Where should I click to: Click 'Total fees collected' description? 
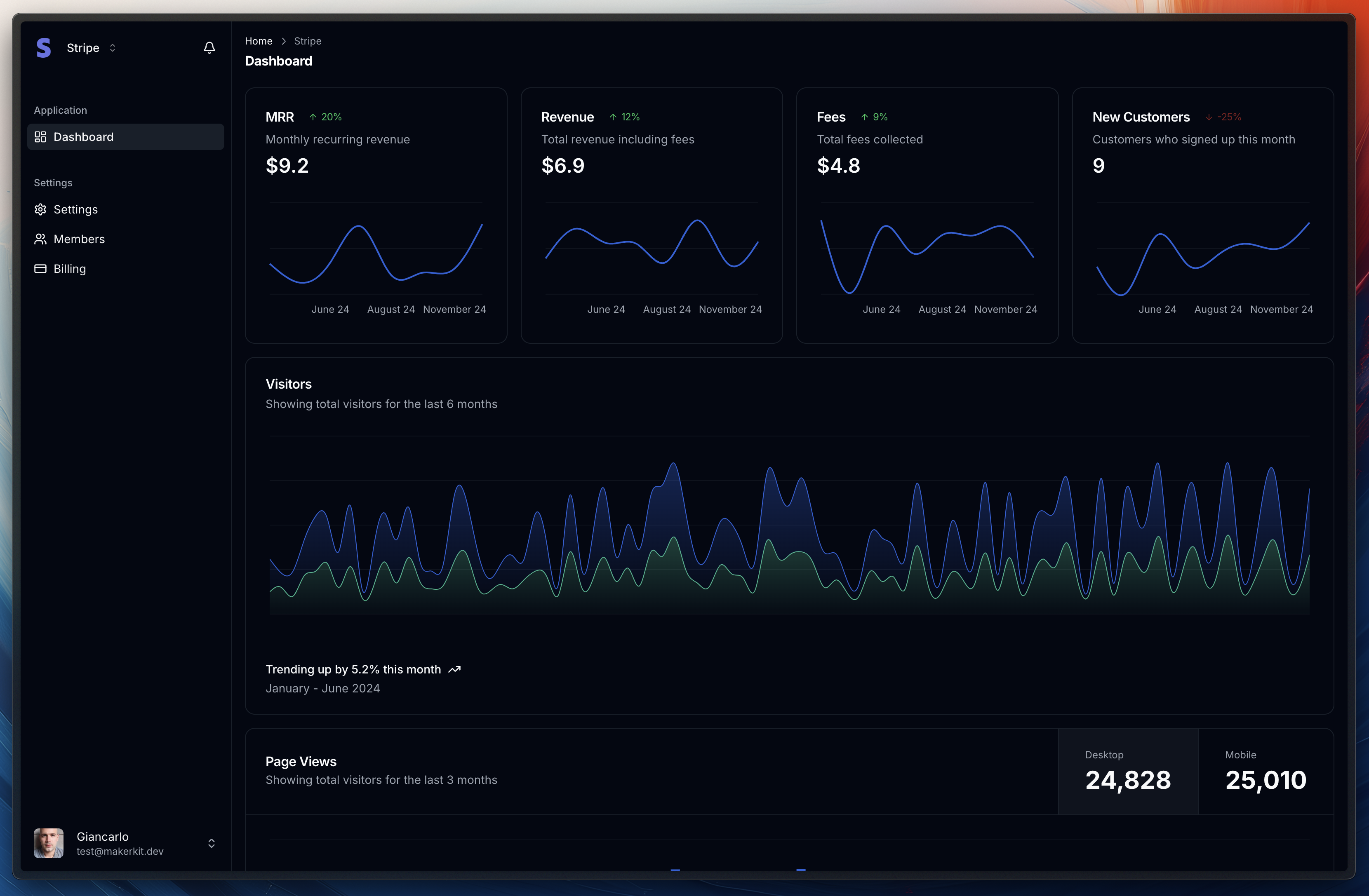(x=870, y=140)
